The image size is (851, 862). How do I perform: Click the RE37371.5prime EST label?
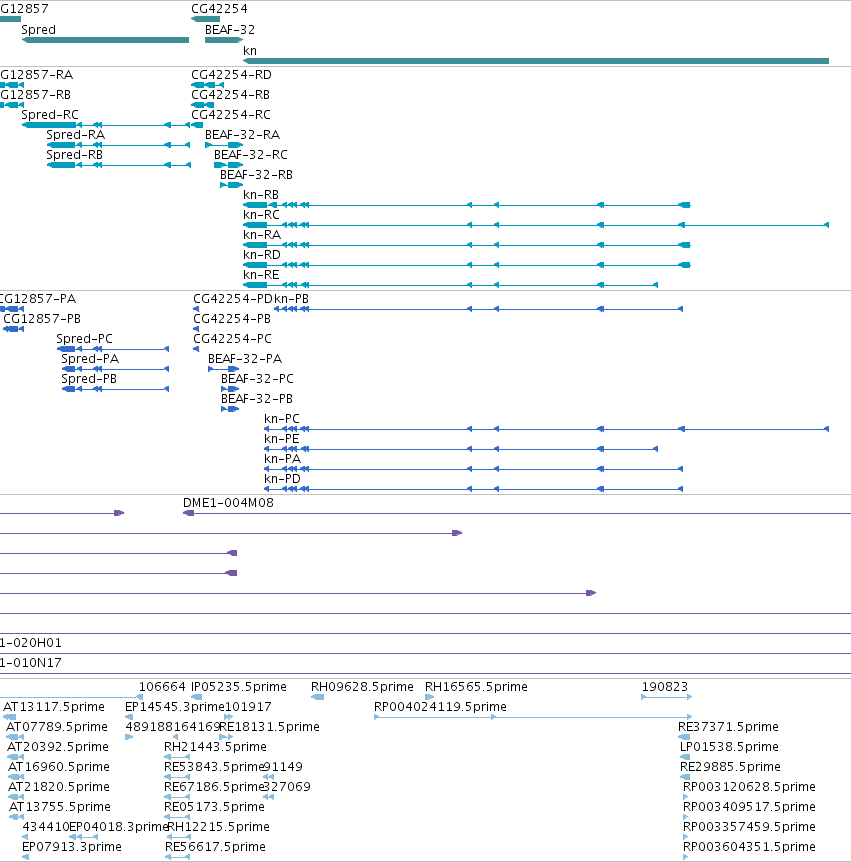pos(728,727)
